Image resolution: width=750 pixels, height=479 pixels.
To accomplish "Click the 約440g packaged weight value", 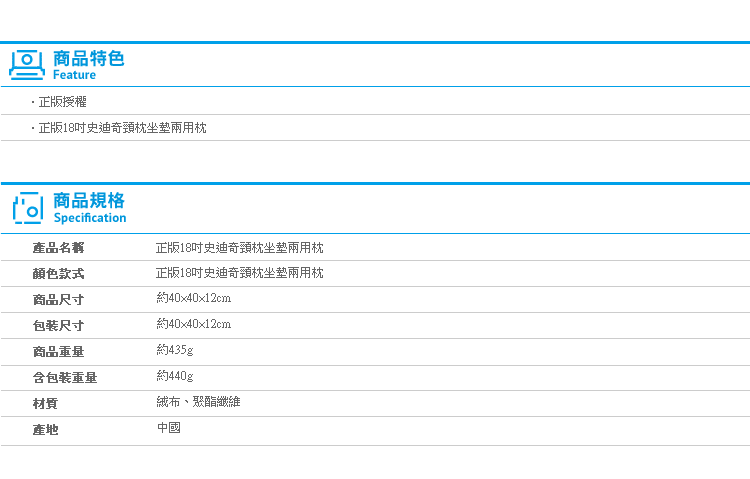I will coord(175,376).
